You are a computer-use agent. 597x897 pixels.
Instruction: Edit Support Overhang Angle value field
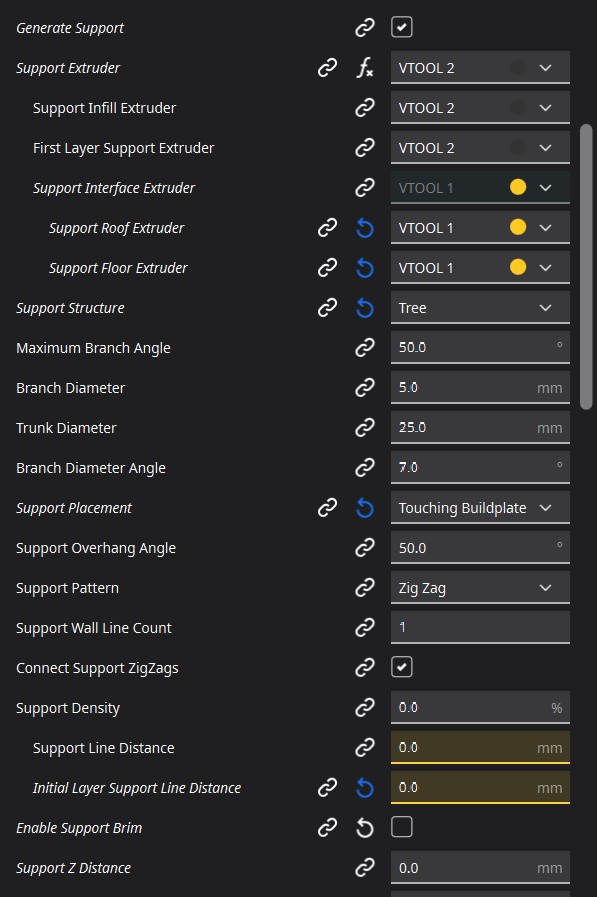(x=480, y=547)
